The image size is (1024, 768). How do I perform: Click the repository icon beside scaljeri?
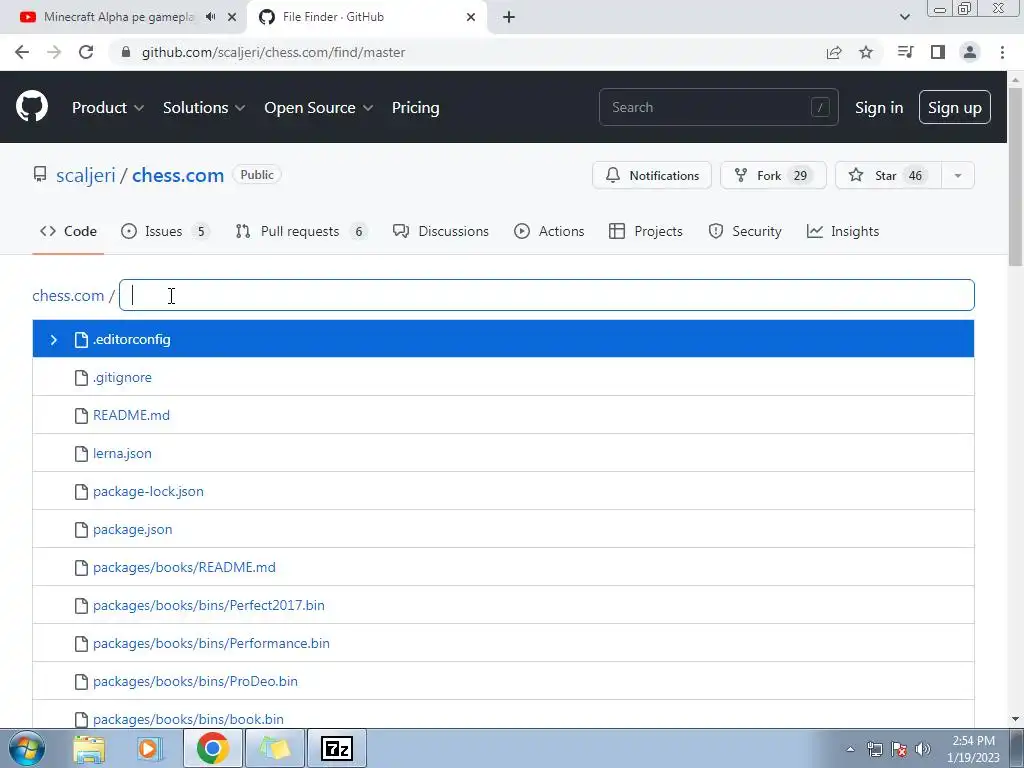(40, 174)
